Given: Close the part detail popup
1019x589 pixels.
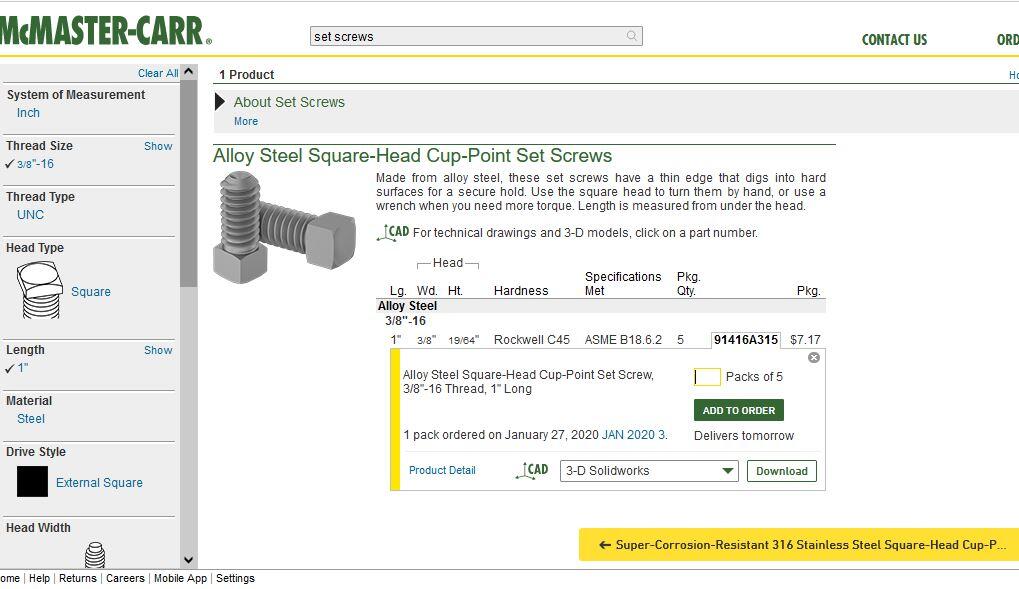Looking at the screenshot, I should 814,358.
